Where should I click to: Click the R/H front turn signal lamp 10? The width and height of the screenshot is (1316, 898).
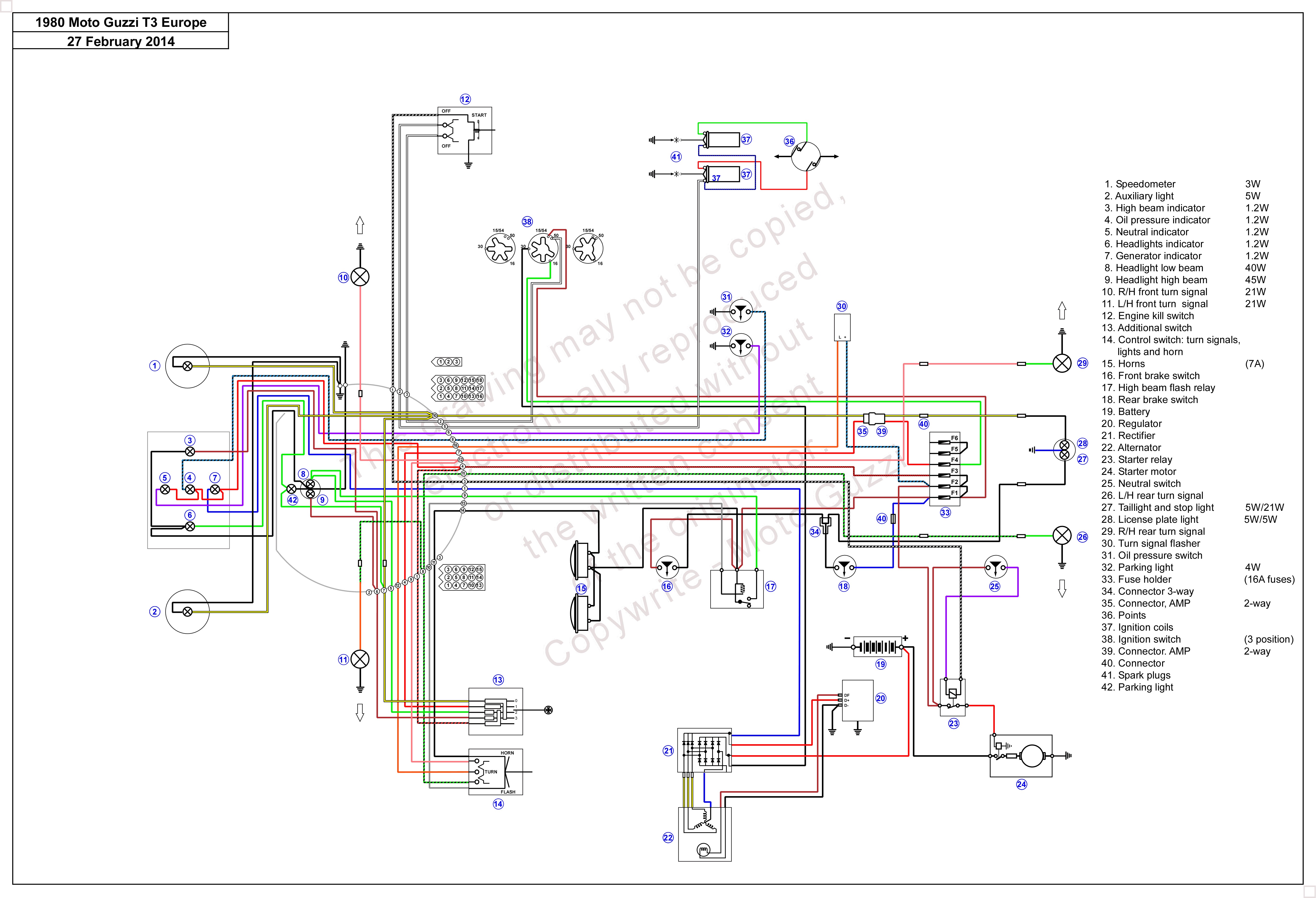pos(360,277)
